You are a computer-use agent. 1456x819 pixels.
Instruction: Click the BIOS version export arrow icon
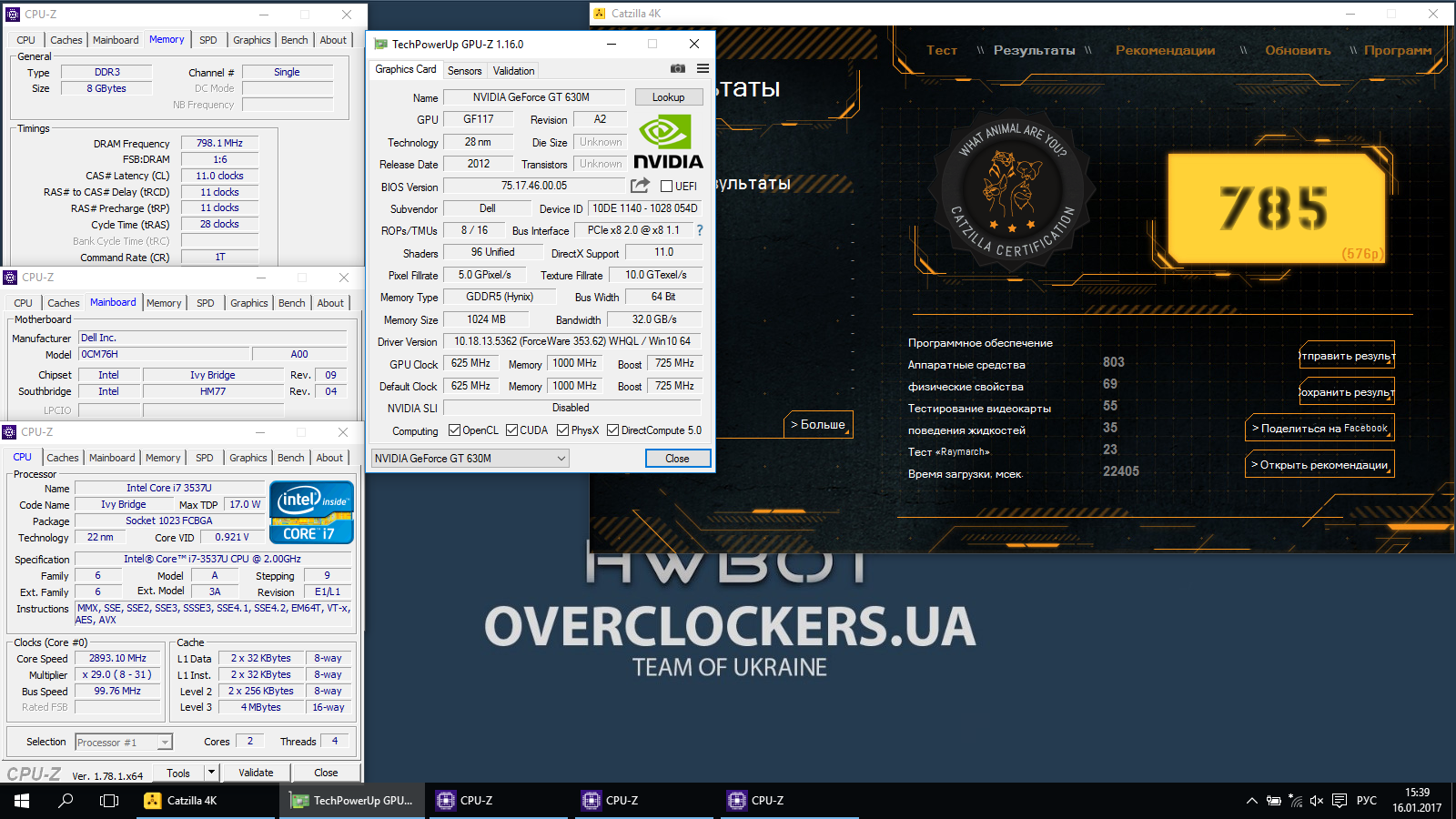(641, 186)
